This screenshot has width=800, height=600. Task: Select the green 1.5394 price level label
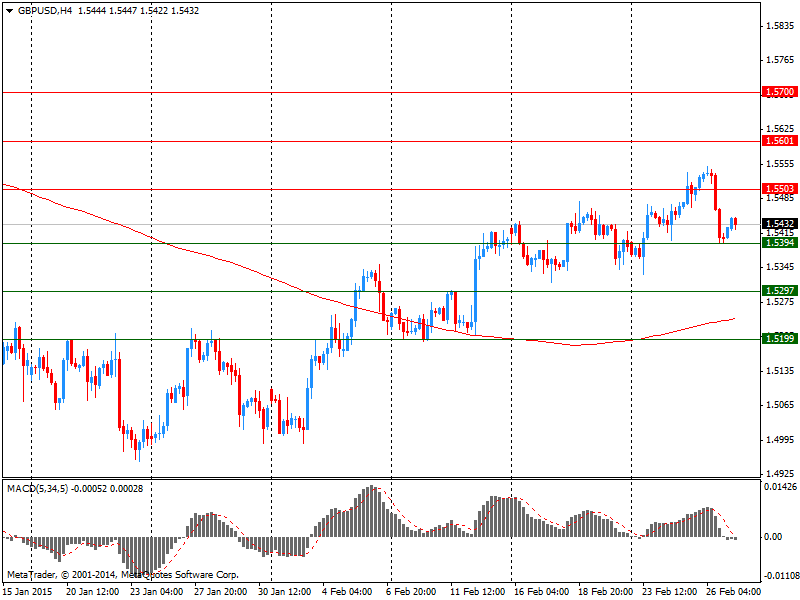[779, 243]
